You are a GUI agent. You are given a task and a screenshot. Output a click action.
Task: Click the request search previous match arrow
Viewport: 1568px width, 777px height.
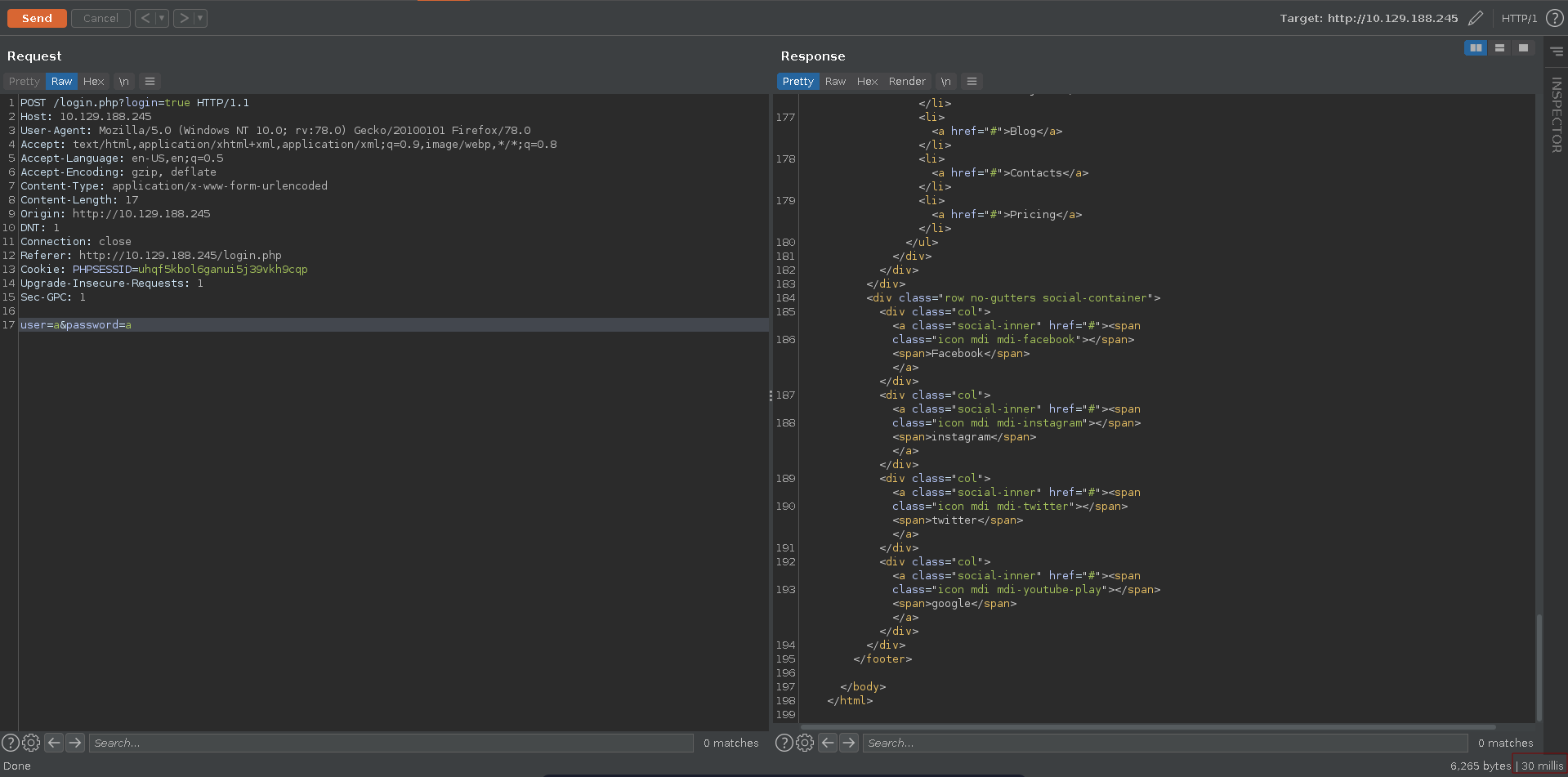(54, 743)
